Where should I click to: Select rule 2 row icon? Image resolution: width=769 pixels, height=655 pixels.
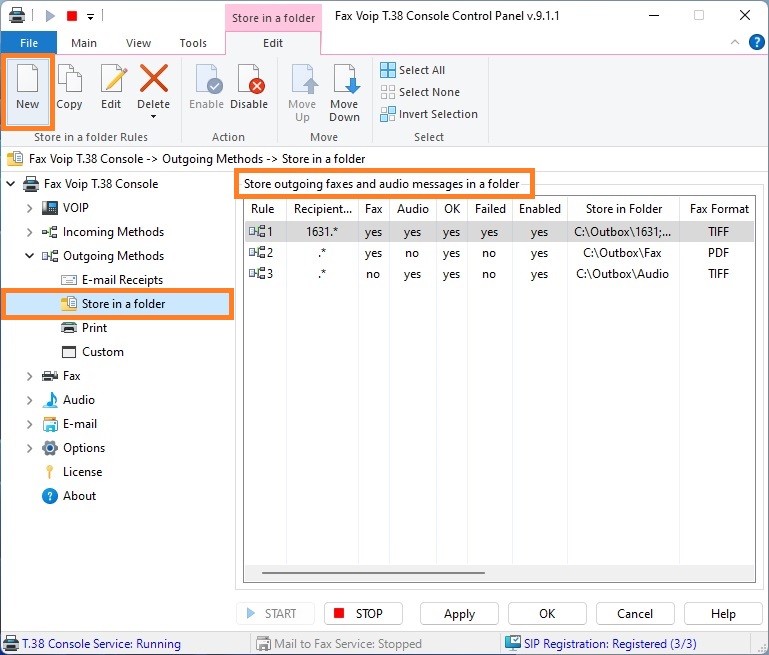click(257, 252)
